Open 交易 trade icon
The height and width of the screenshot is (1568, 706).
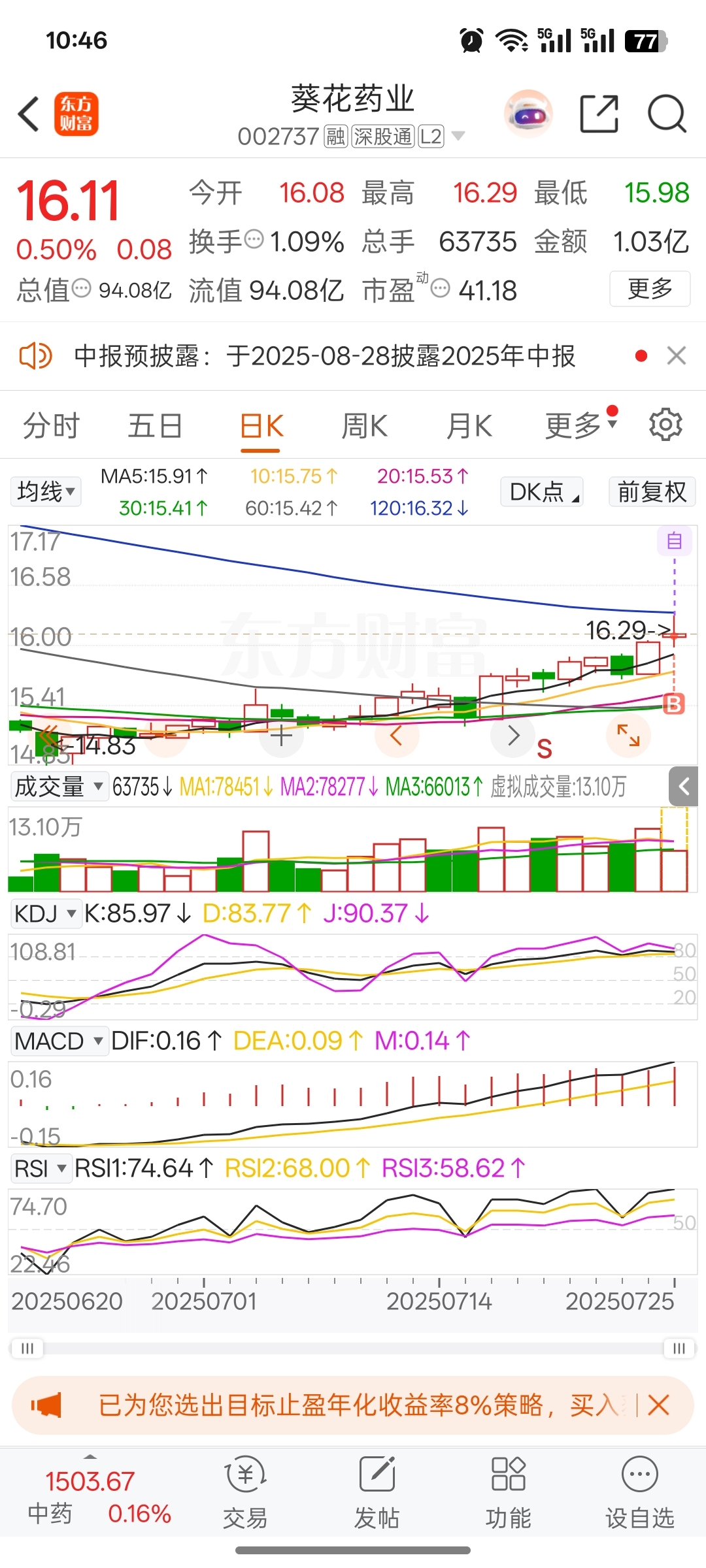246,1493
